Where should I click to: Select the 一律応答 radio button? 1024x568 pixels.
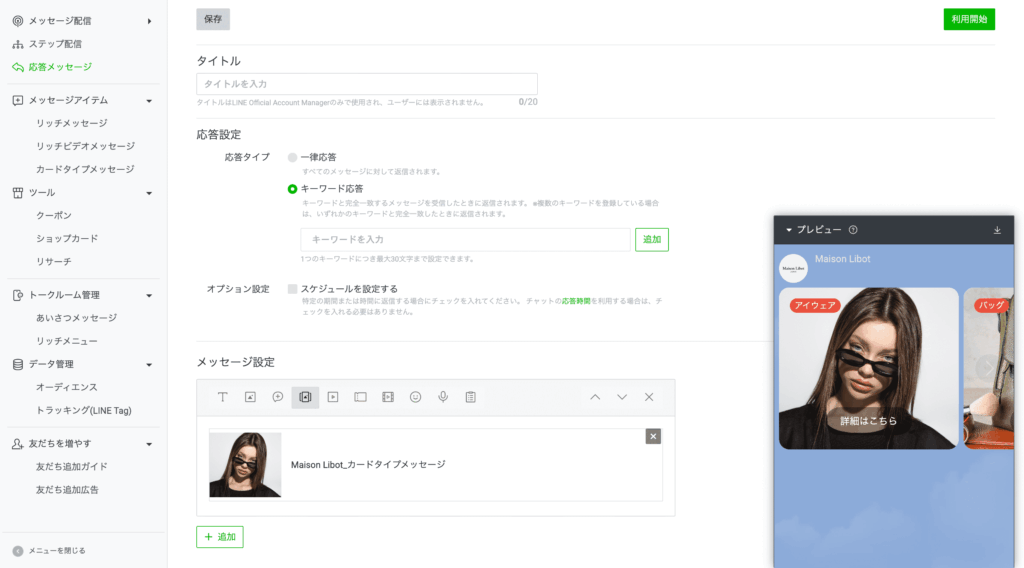point(292,158)
